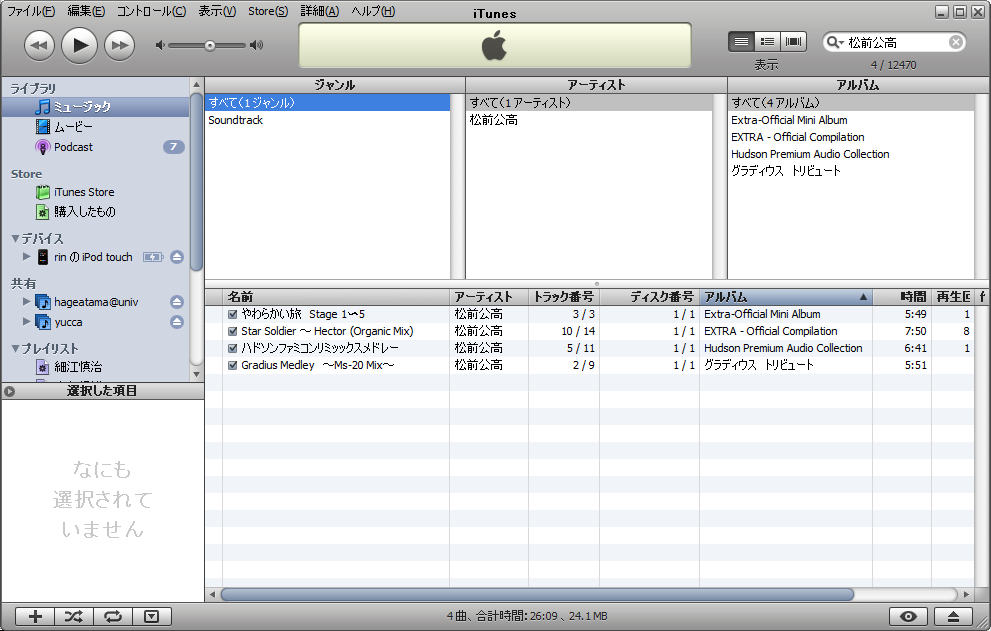The width and height of the screenshot is (991, 631).
Task: Open Podcast in the sidebar
Action: (95, 147)
